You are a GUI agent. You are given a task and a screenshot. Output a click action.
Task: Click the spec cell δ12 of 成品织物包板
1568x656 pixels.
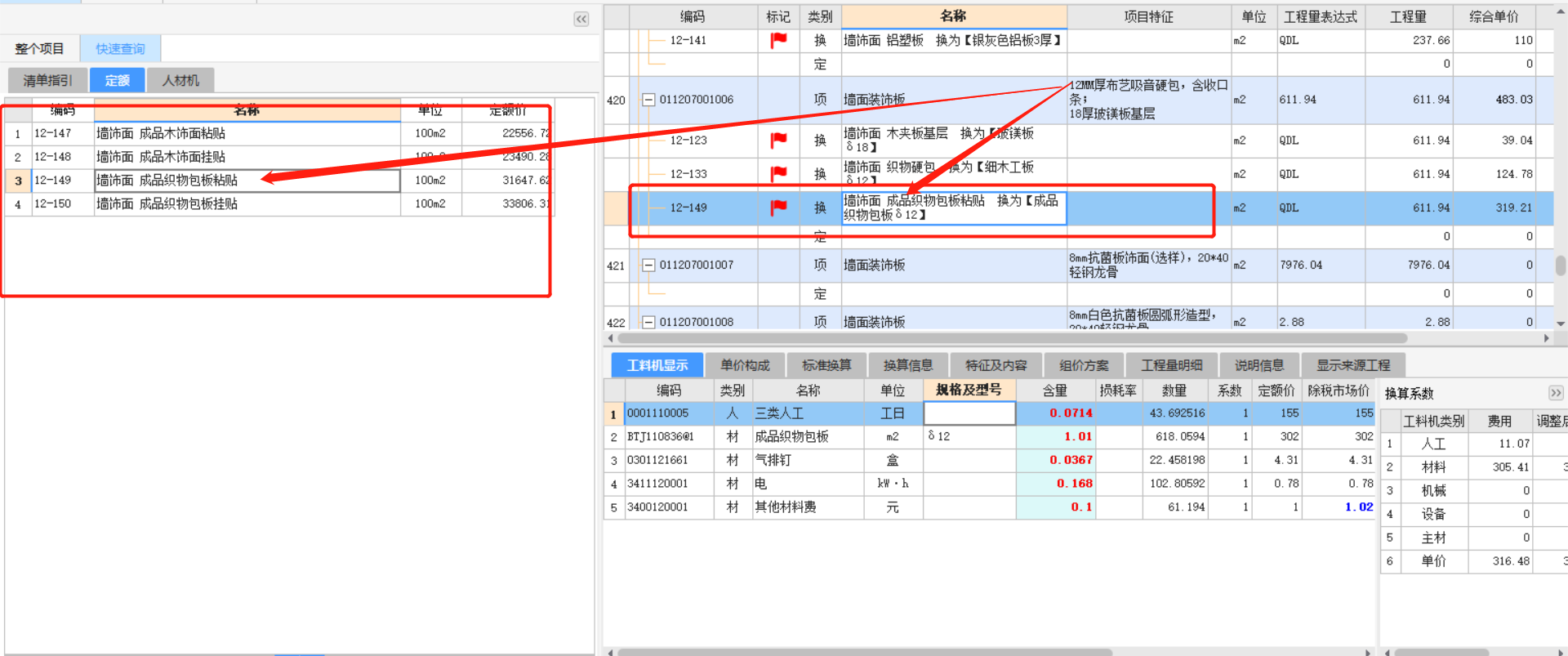click(969, 437)
